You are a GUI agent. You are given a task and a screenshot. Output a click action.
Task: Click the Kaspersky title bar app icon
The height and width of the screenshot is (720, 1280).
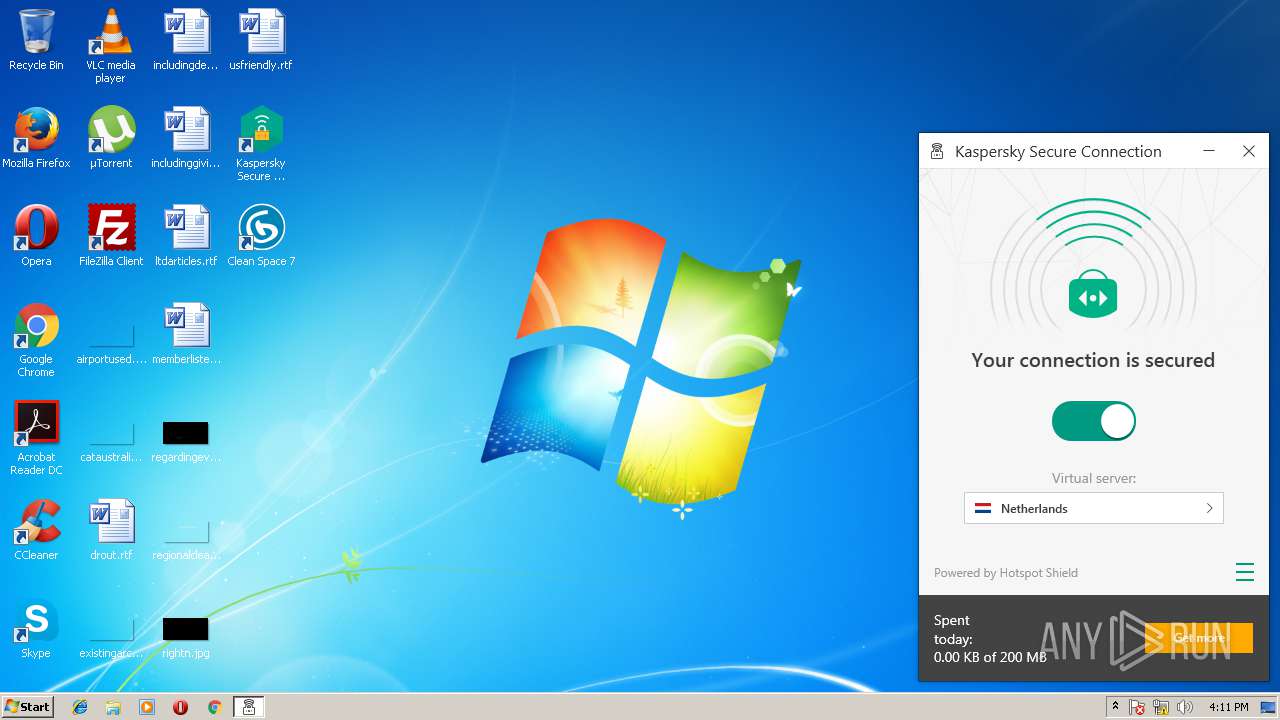click(x=937, y=151)
